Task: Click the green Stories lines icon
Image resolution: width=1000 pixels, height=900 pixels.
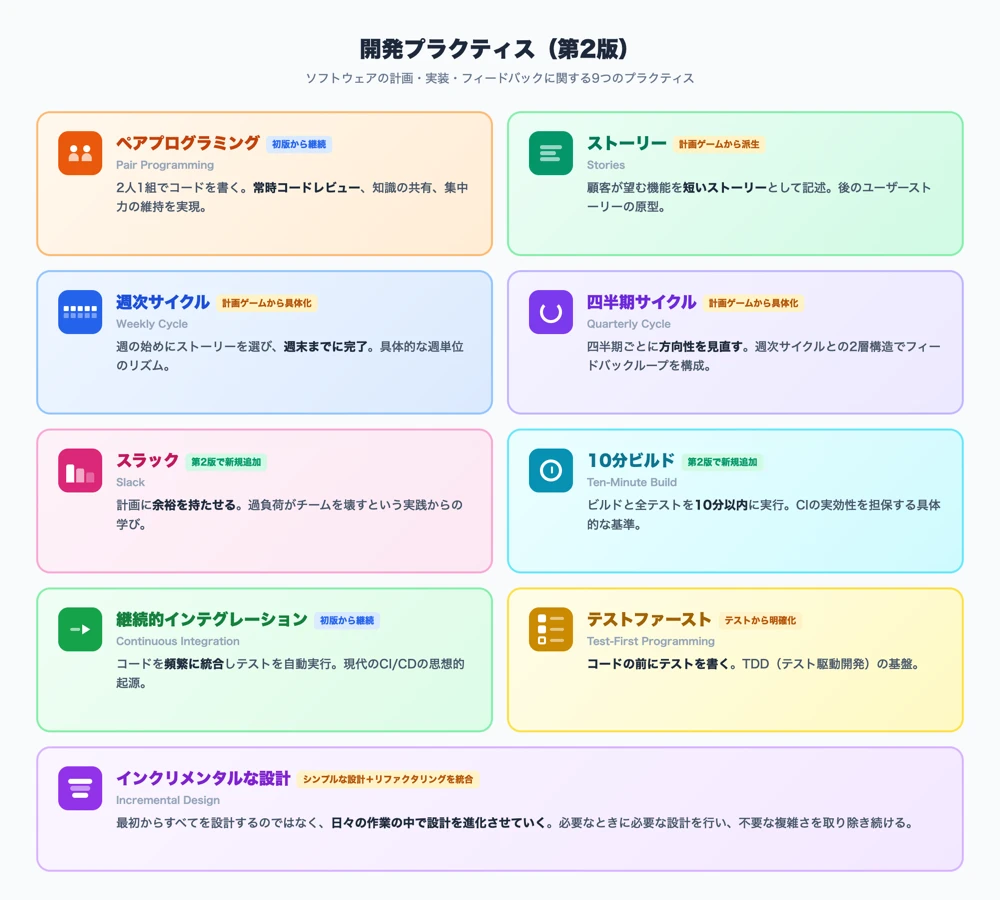Action: point(550,153)
